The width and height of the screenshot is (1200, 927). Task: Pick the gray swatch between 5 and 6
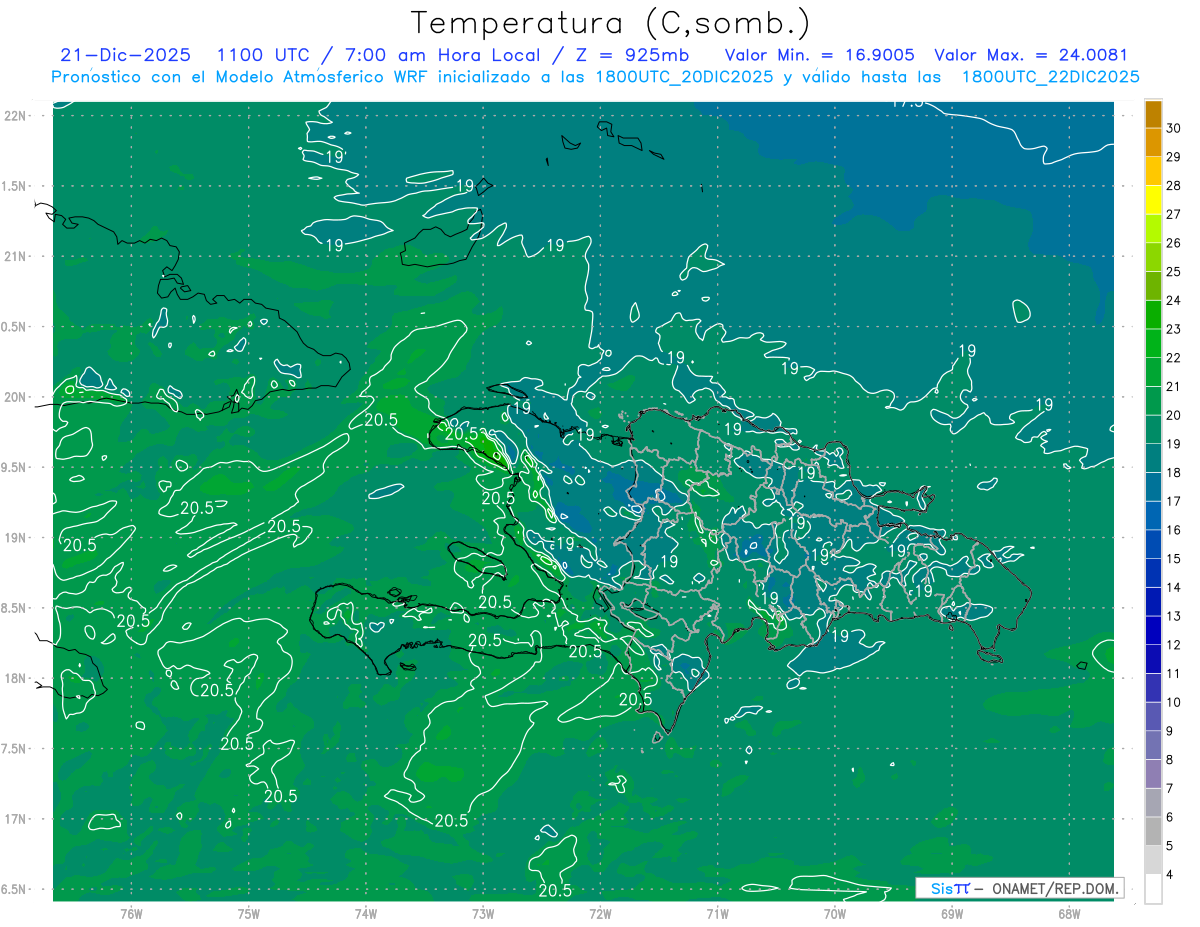[1153, 831]
